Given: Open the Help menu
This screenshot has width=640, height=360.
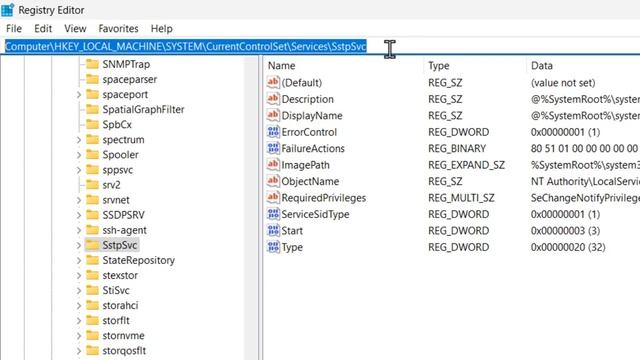Looking at the screenshot, I should pyautogui.click(x=162, y=29).
